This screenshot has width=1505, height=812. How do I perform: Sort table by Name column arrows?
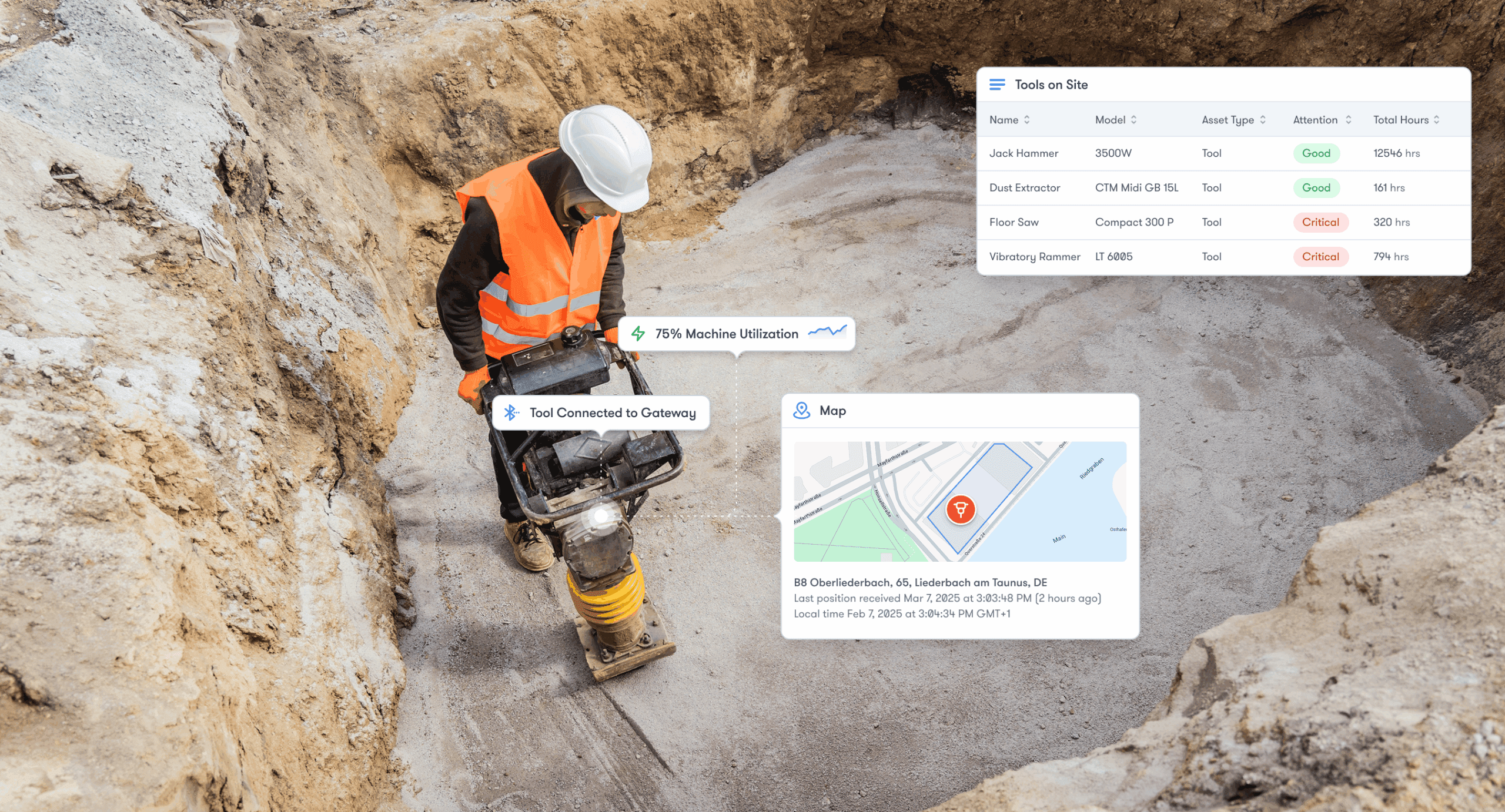point(1027,120)
